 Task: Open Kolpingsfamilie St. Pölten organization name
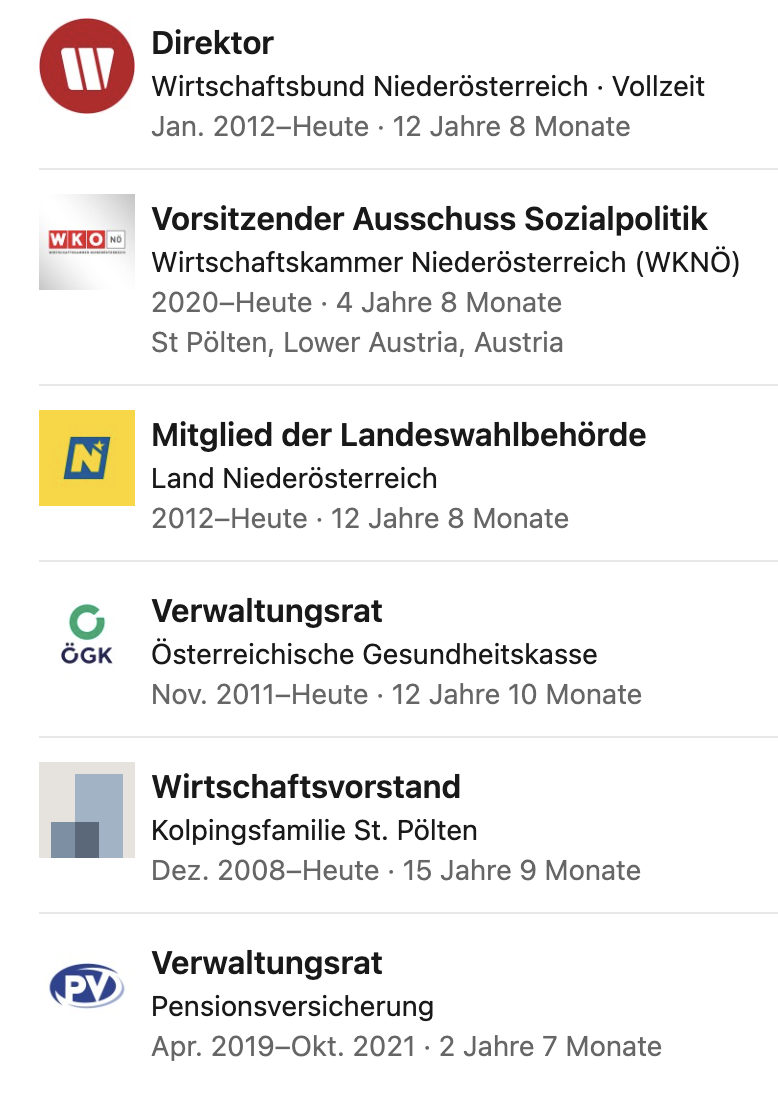point(314,831)
